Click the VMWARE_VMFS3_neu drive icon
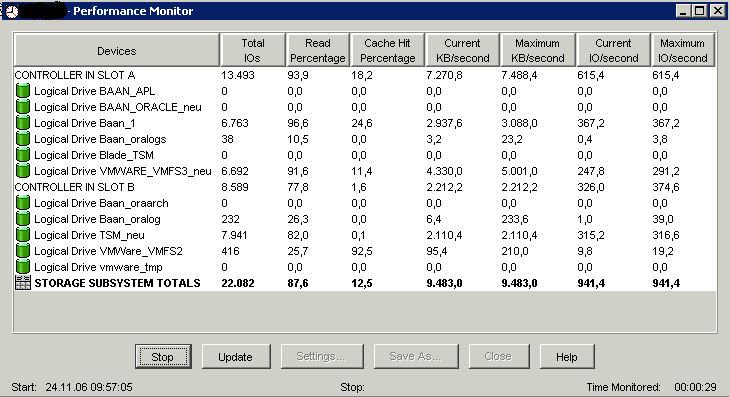Screen dimensions: 730x397 click(23, 171)
